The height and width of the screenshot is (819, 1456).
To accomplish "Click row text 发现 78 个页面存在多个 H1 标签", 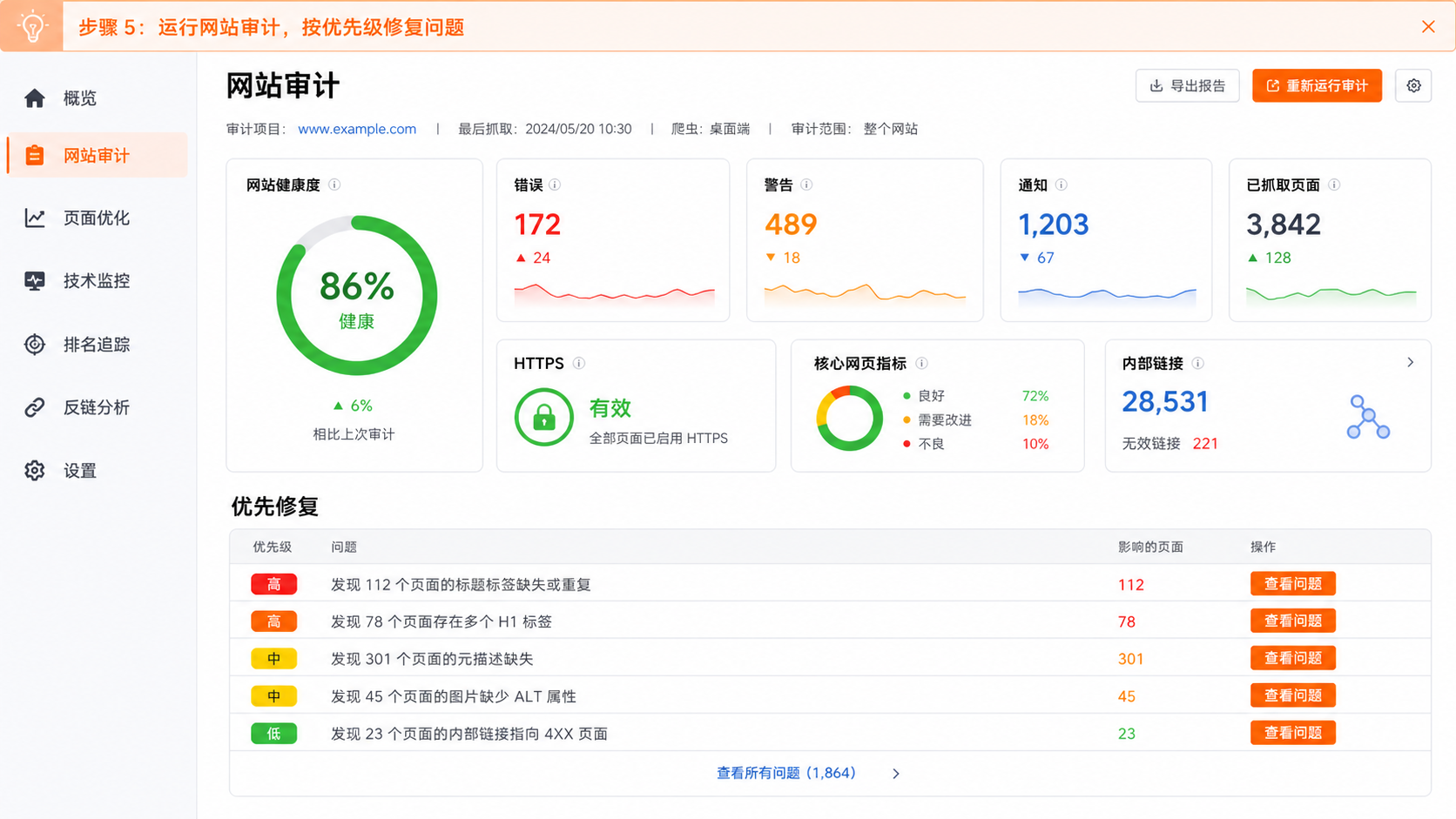I will [x=442, y=621].
